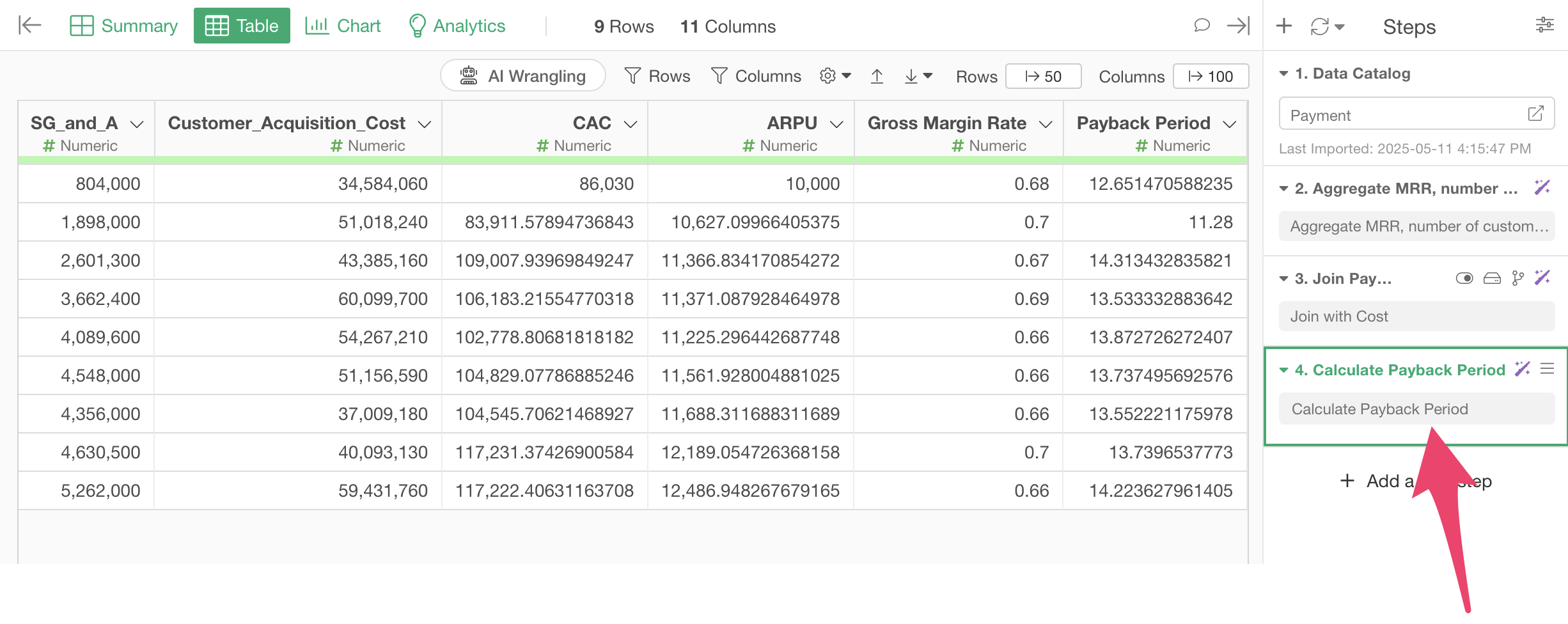The height and width of the screenshot is (624, 1568).
Task: Open the Analytics view
Action: [x=457, y=26]
